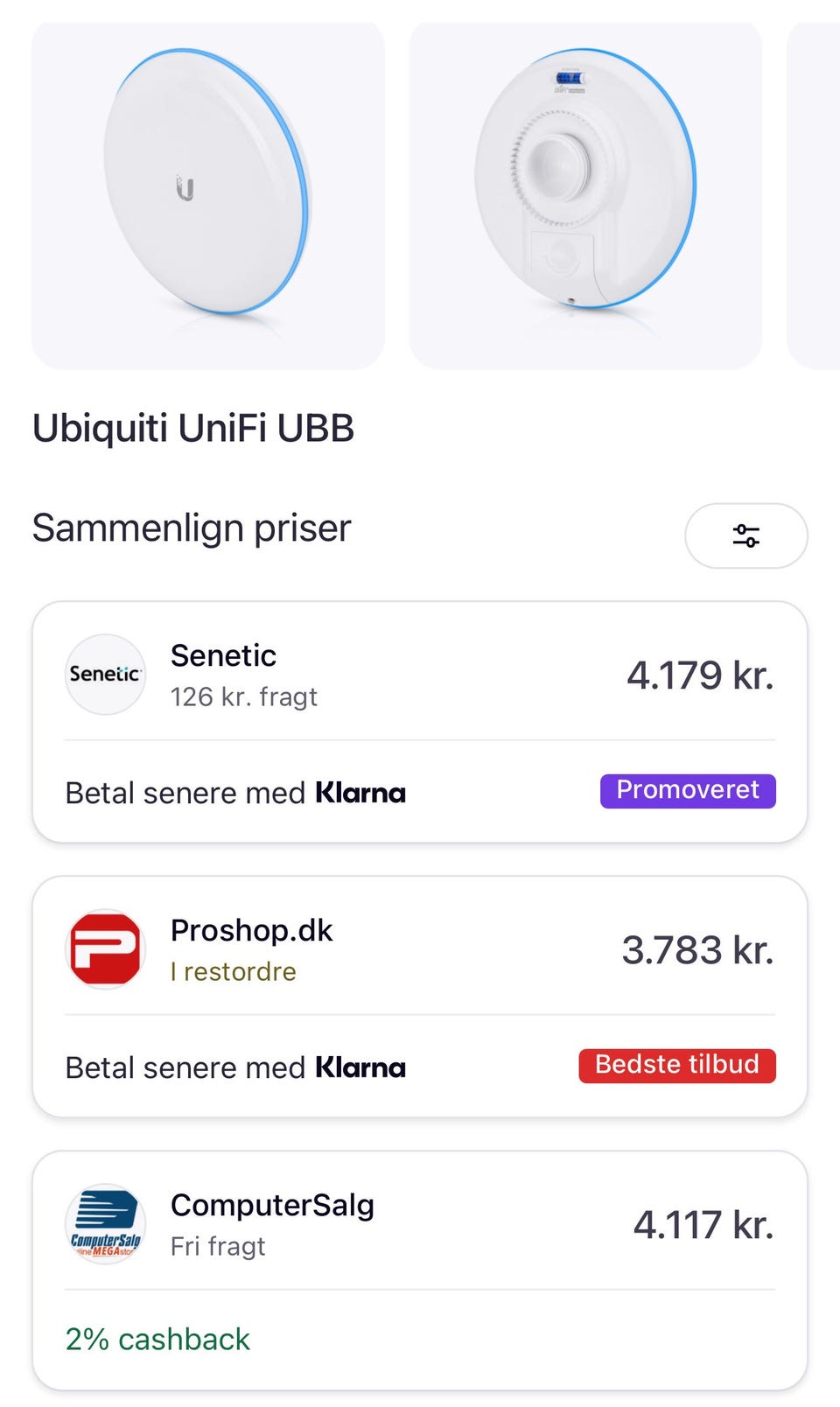
Task: Open the price filter settings icon
Action: tap(745, 535)
